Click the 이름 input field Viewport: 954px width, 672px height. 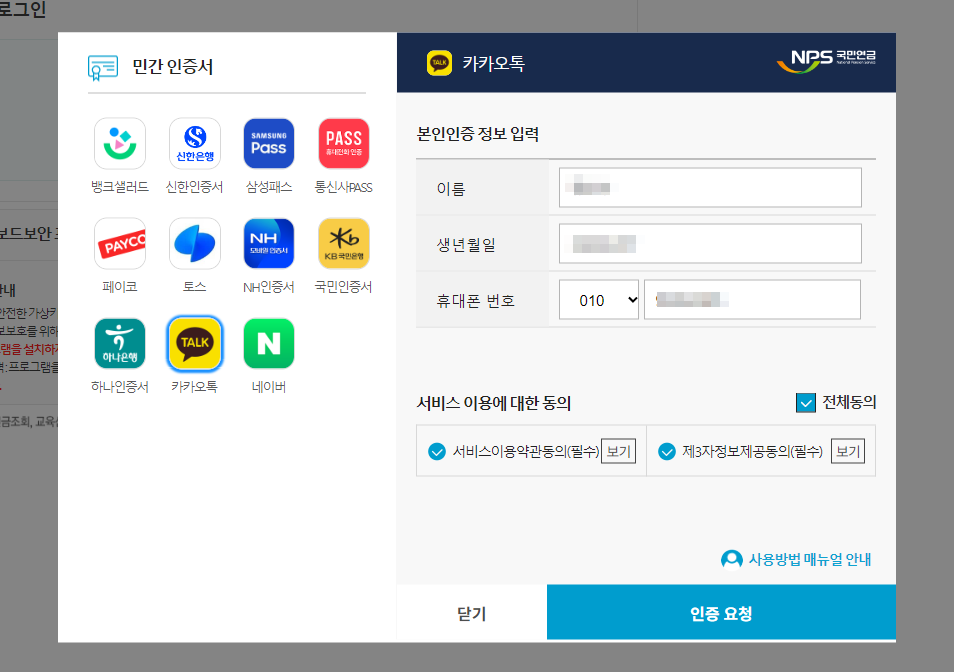(710, 187)
